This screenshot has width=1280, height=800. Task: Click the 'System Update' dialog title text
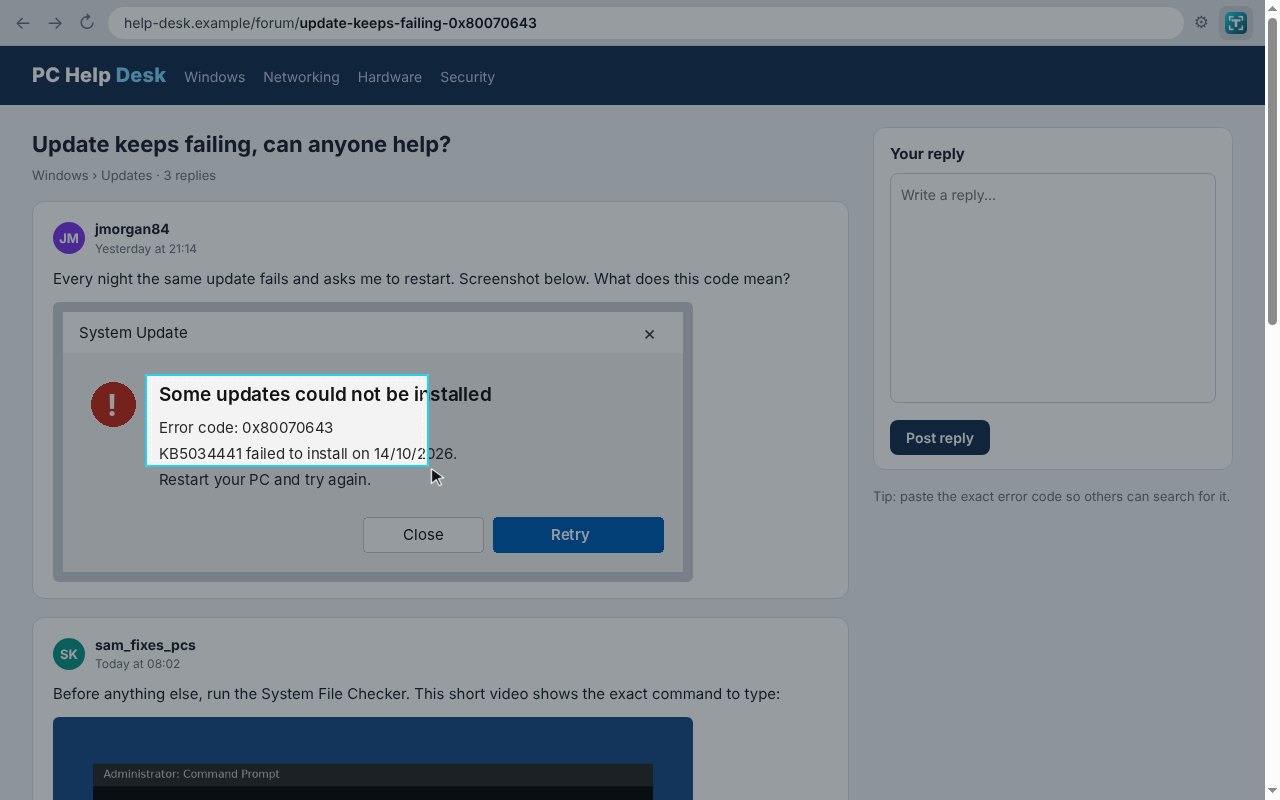(x=133, y=333)
